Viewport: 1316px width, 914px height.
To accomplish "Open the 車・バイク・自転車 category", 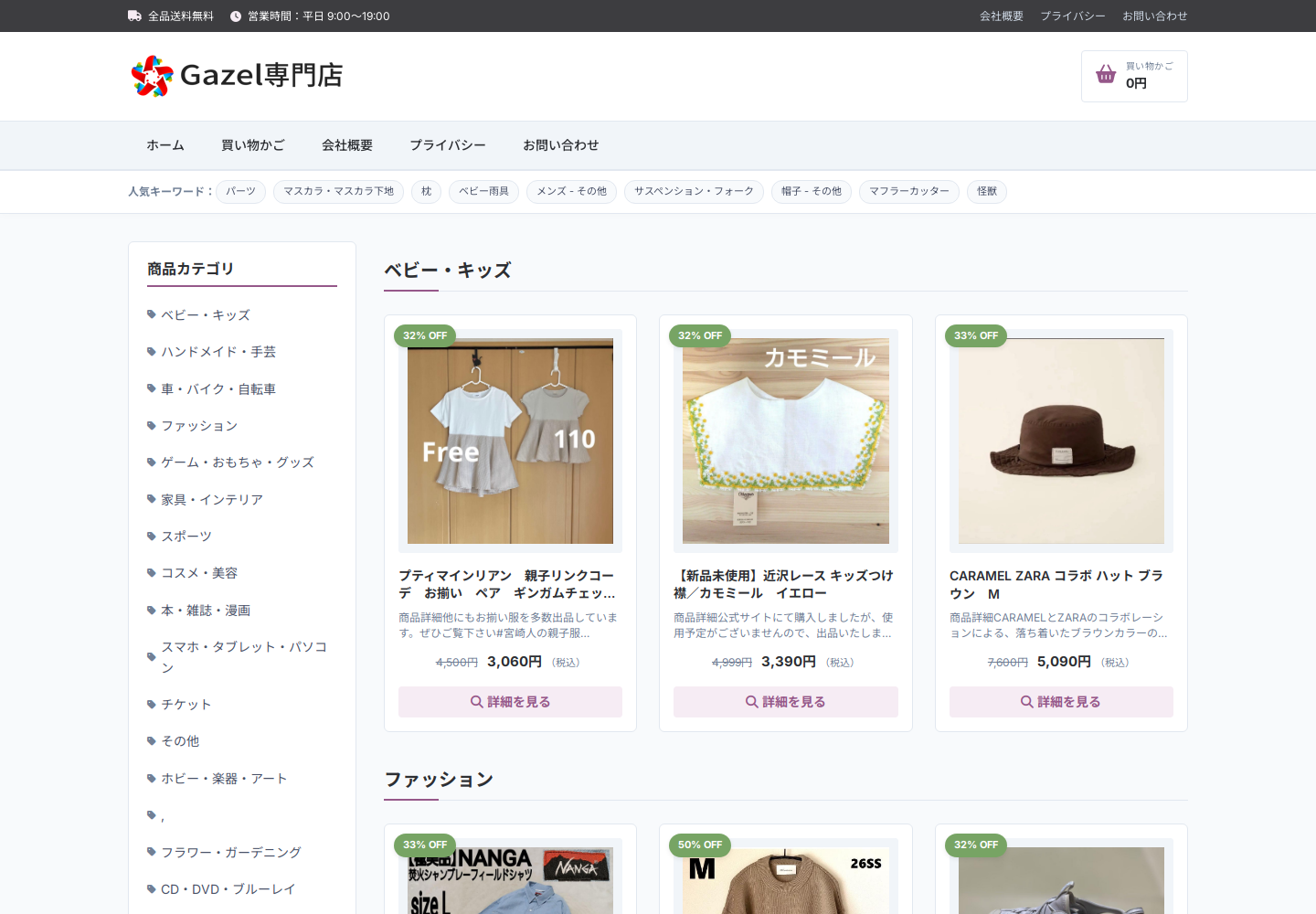I will [x=218, y=388].
